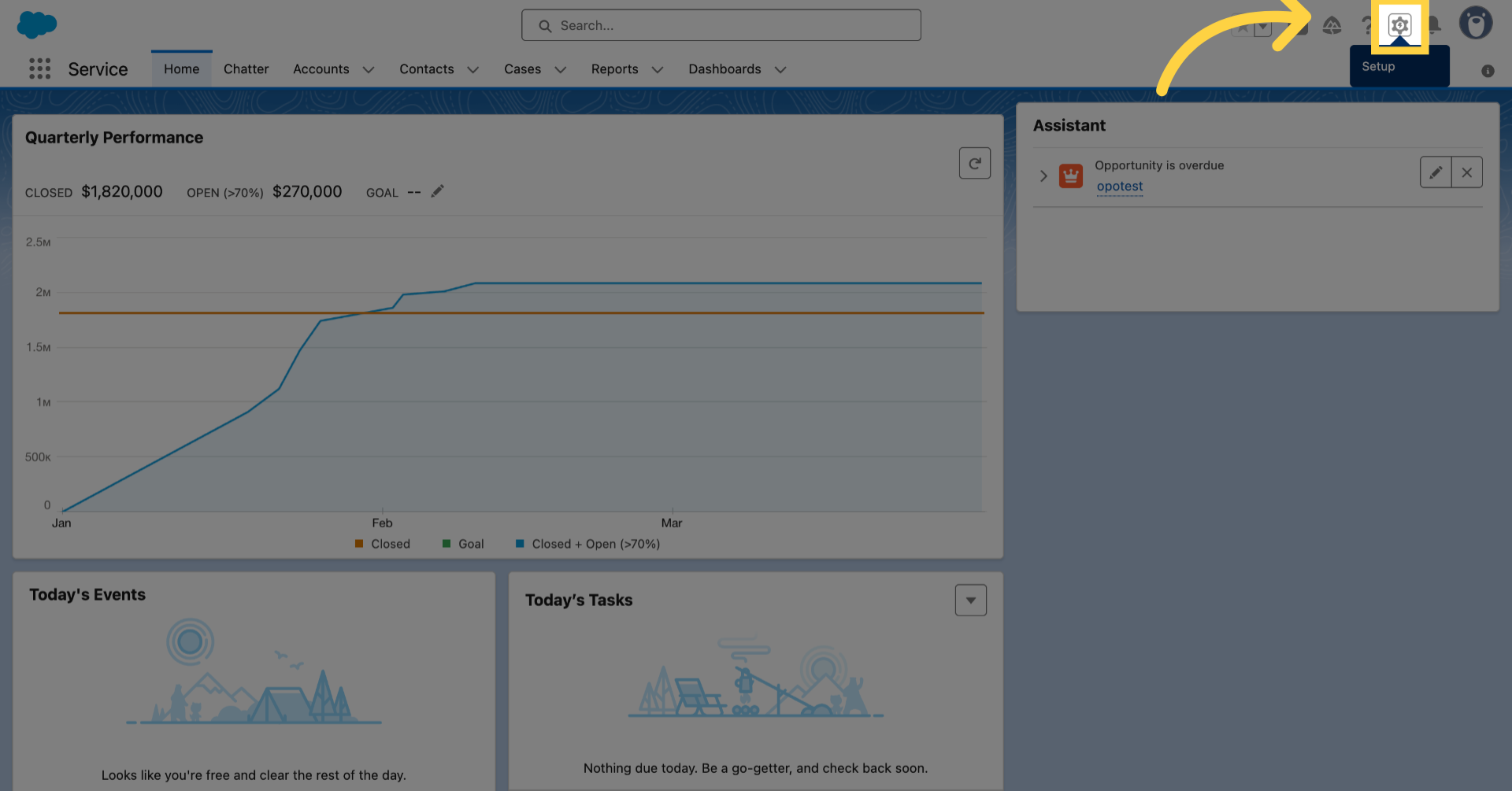
Task: Open the Contacts tab dropdown menu
Action: [x=473, y=69]
